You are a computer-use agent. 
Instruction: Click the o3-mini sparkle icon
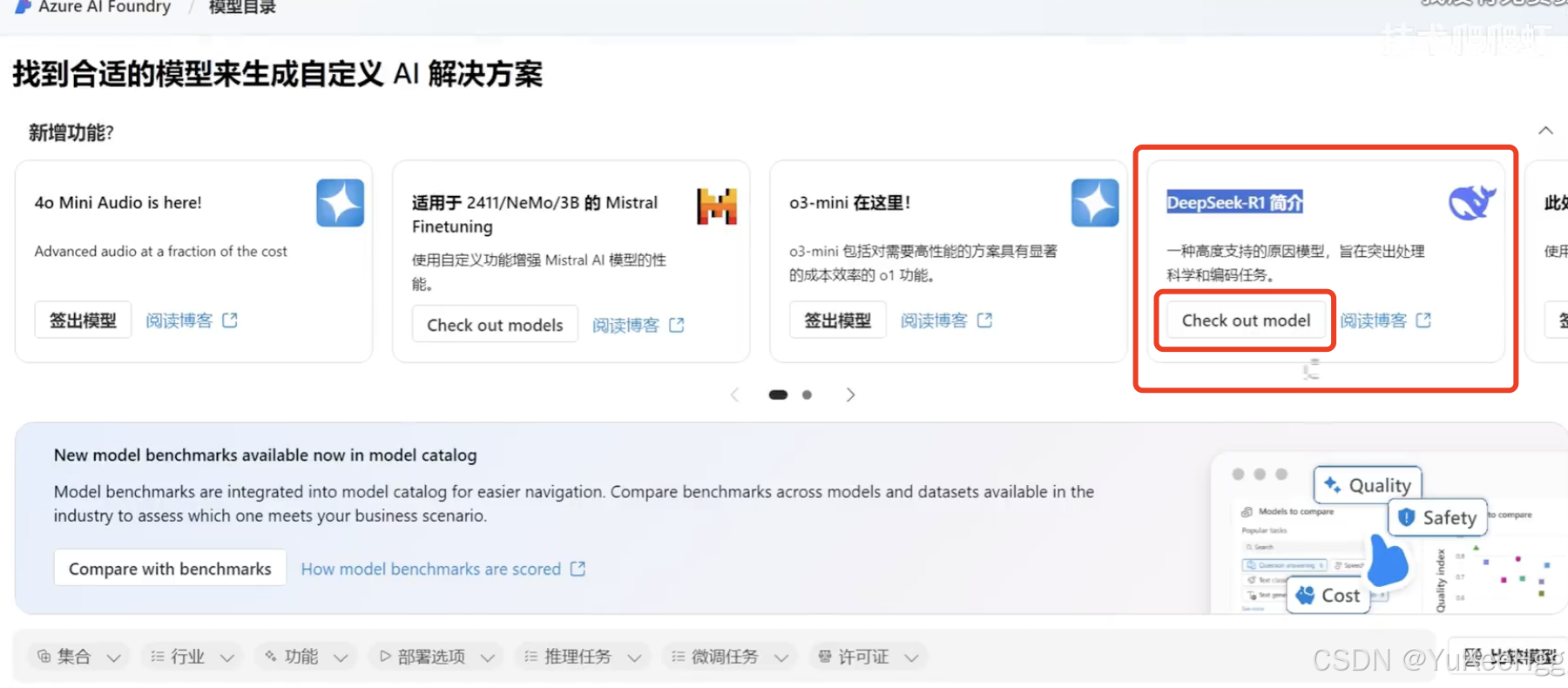[x=1095, y=203]
